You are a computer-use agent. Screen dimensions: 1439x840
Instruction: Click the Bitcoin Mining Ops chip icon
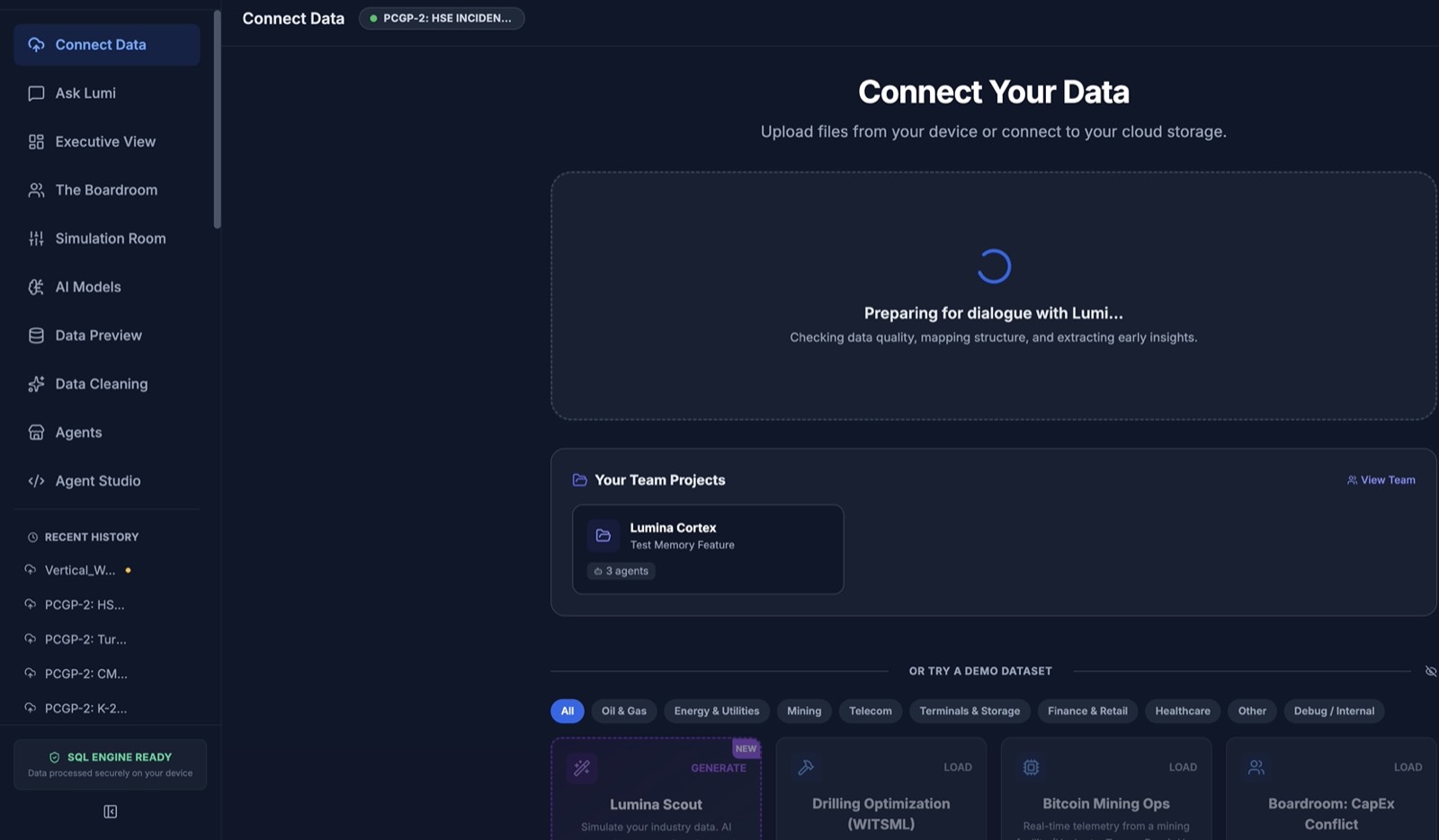(x=1031, y=767)
